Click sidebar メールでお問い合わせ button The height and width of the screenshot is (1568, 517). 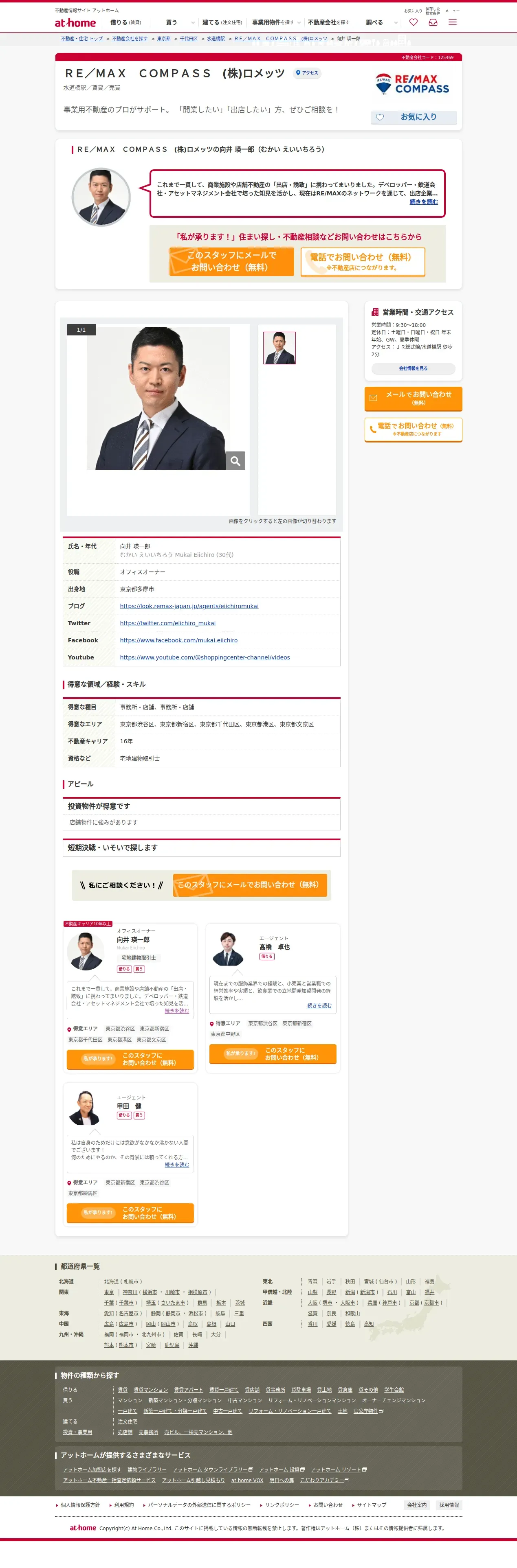(414, 399)
